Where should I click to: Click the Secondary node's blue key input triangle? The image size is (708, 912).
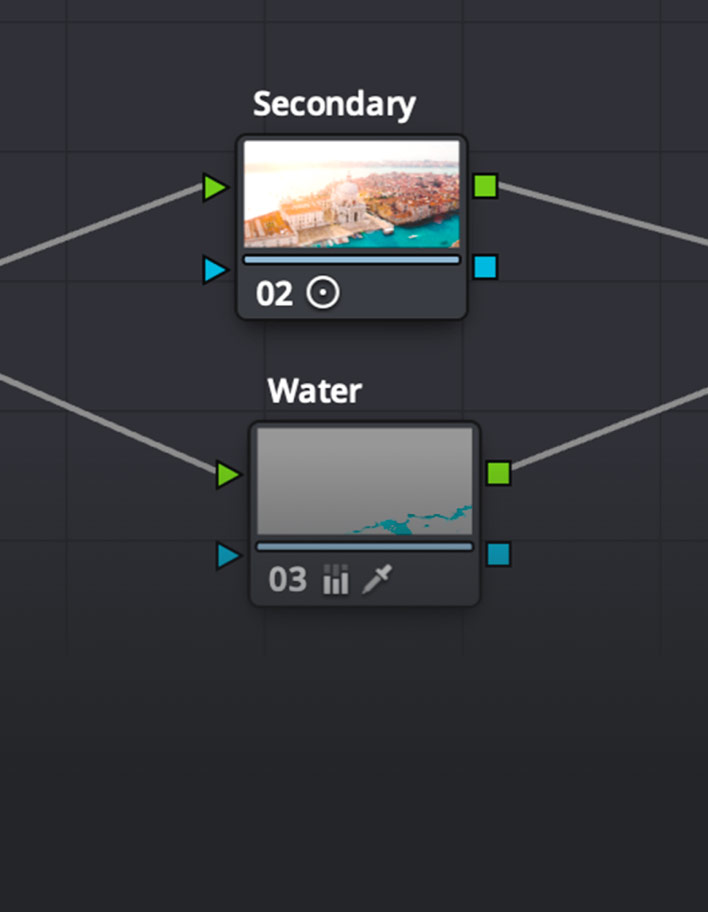[x=215, y=269]
